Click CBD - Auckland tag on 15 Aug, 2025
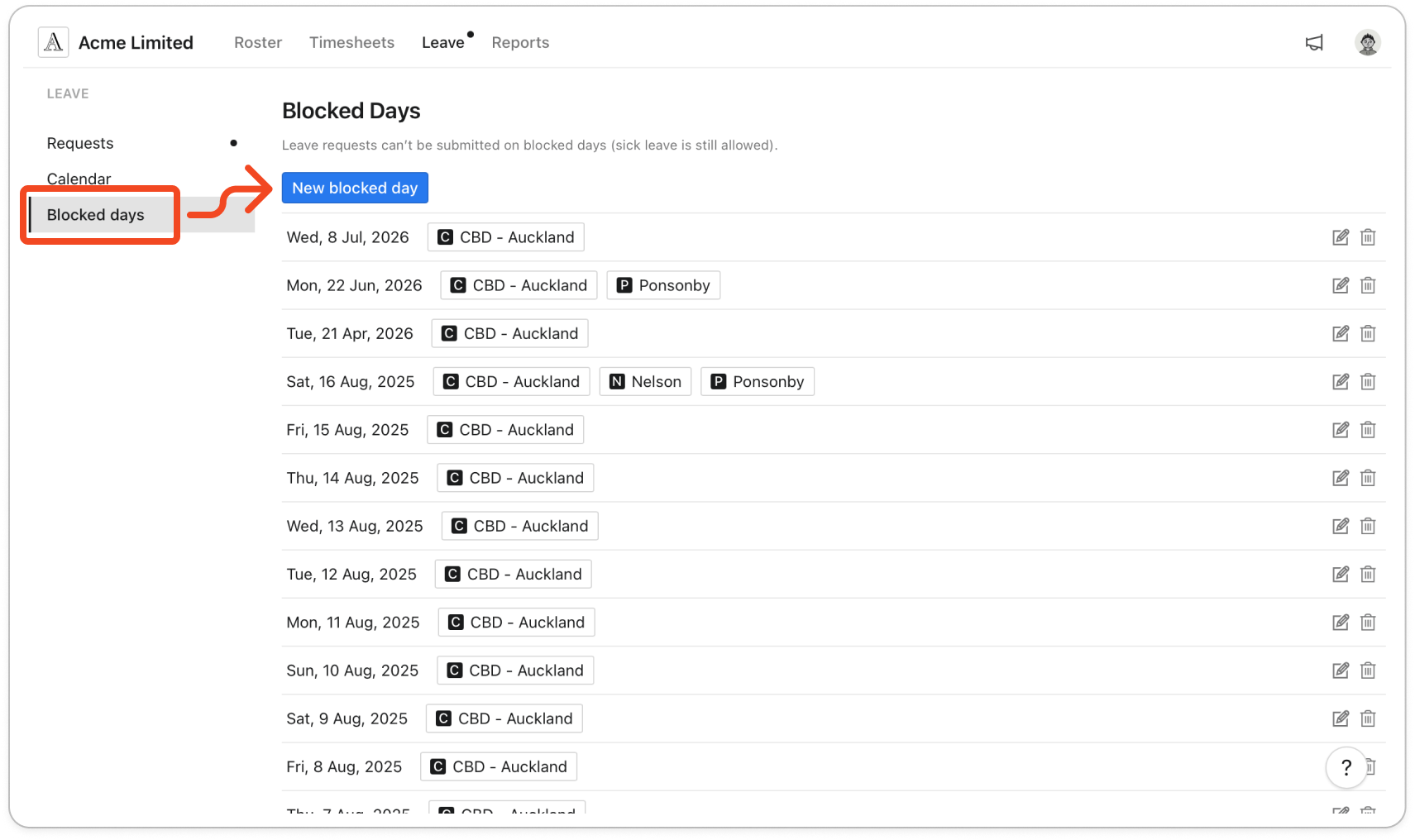Screen dimensions: 1415x840 click(x=506, y=430)
